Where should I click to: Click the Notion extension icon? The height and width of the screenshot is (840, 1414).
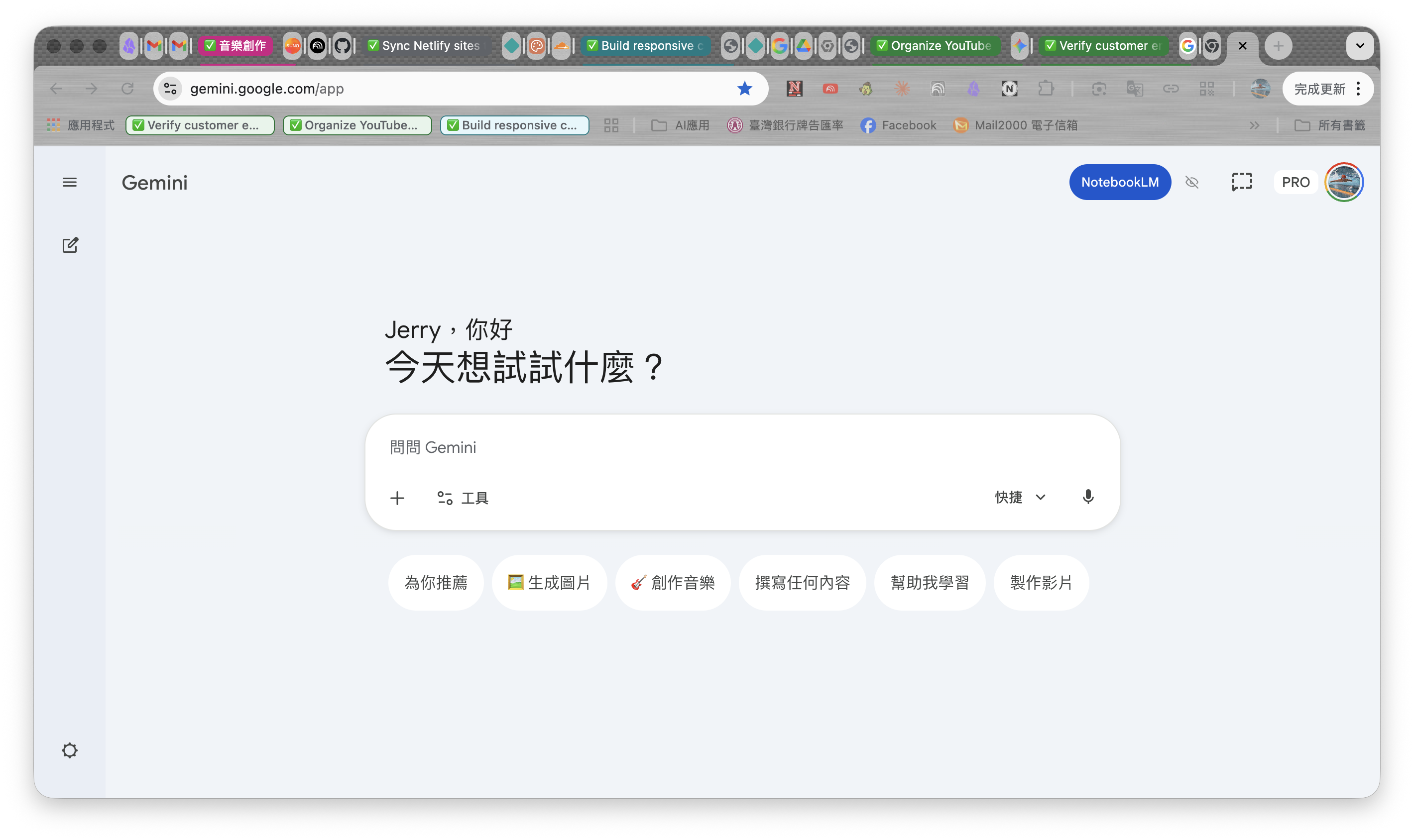point(1009,89)
